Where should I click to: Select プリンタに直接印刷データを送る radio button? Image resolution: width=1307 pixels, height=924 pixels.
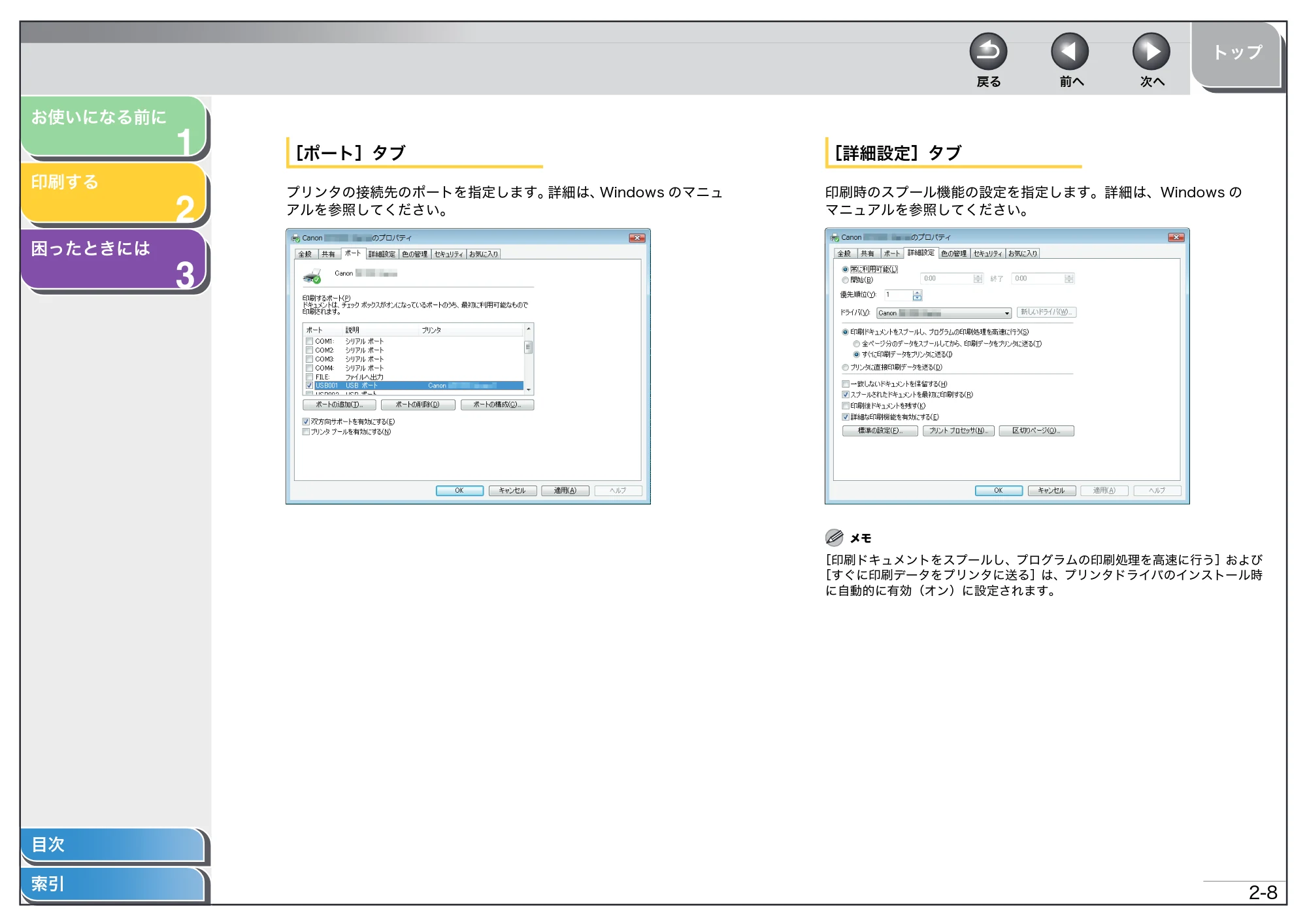(x=846, y=367)
